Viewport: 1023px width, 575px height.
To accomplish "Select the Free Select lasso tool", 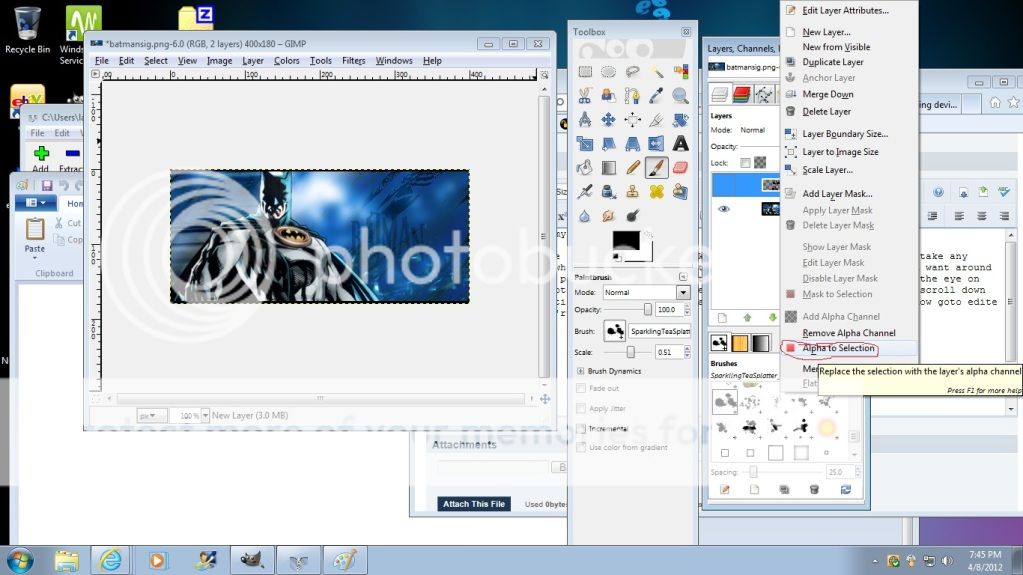I will tap(632, 72).
